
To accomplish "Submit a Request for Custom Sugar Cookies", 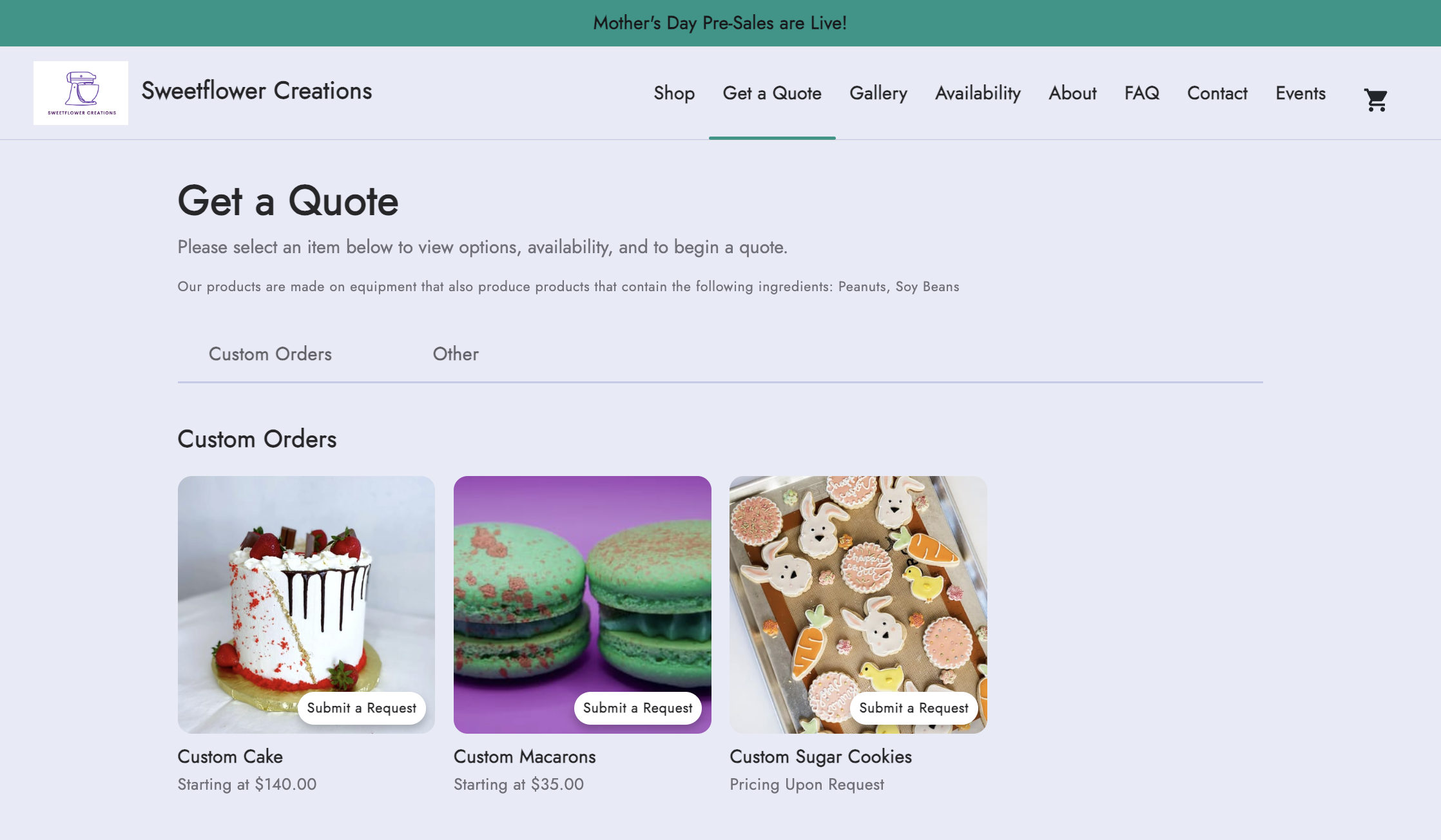I will (914, 708).
